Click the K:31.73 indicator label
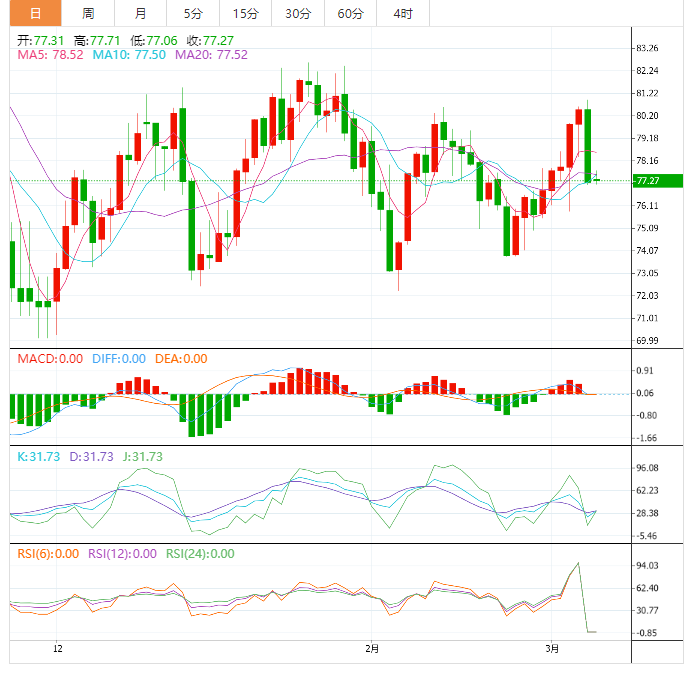The width and height of the screenshot is (691, 674). [x=39, y=457]
